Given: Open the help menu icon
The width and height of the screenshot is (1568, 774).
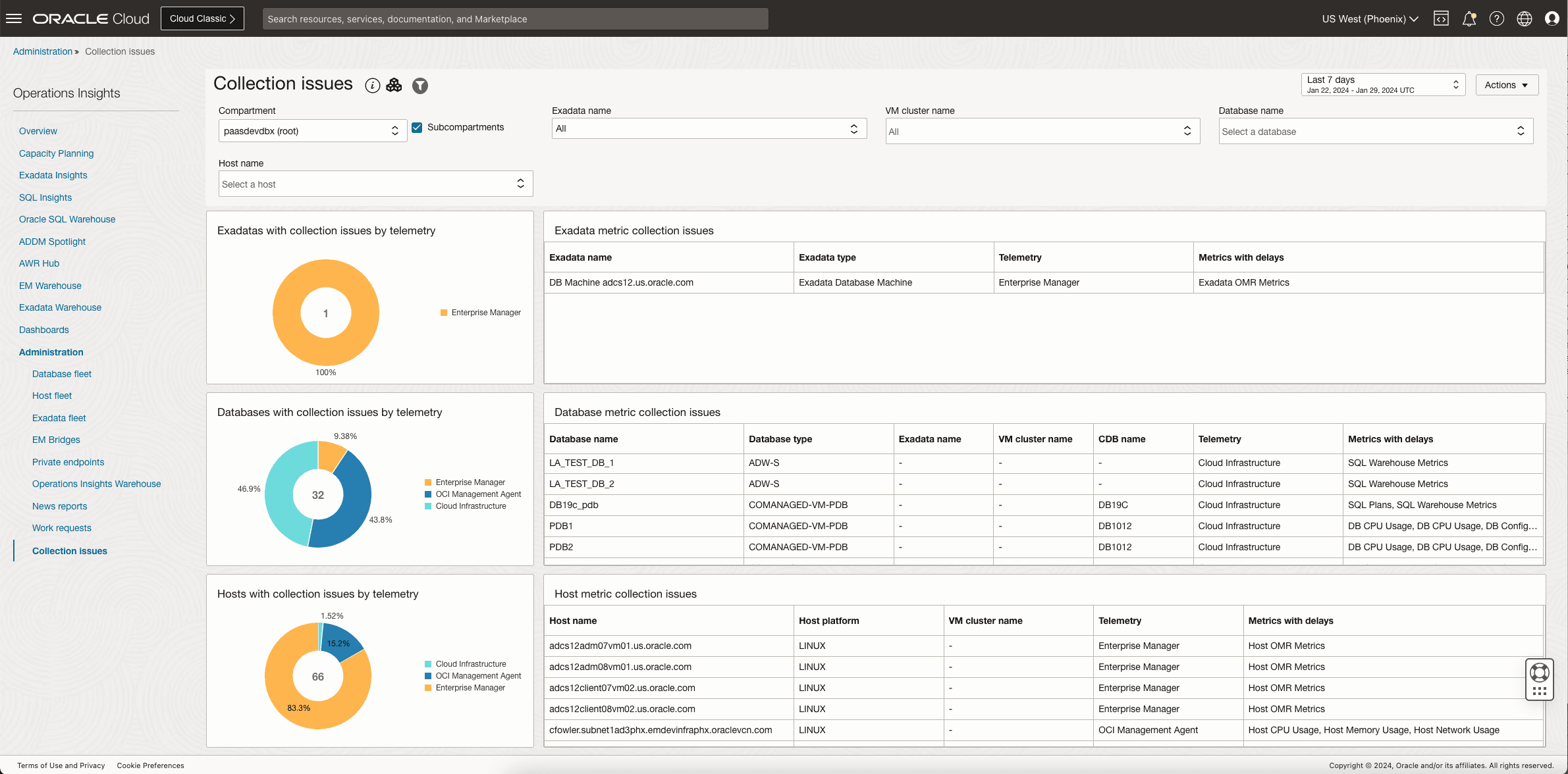Looking at the screenshot, I should (x=1497, y=18).
